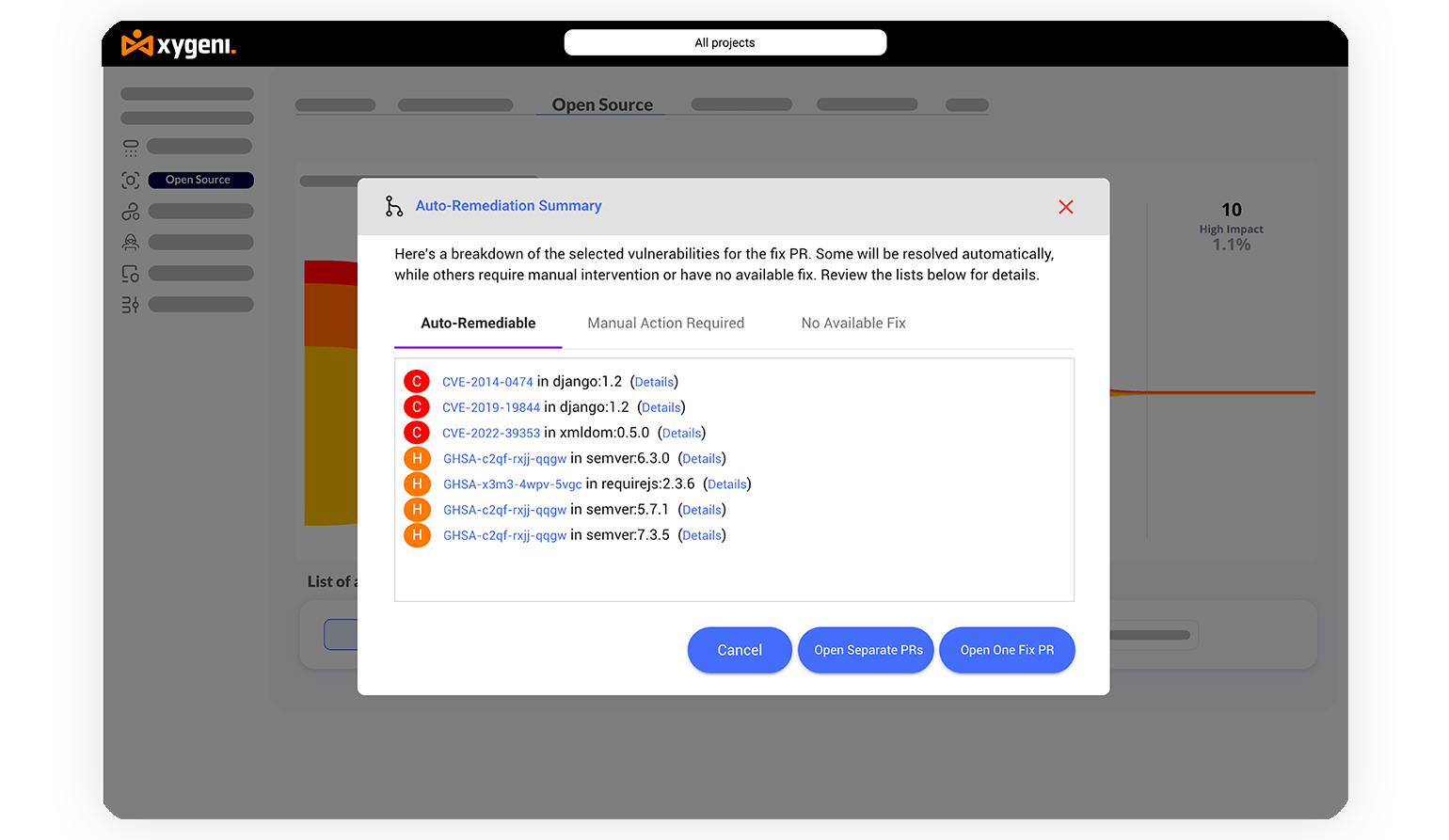Click the high severity badge for semver:6.3.0
The width and height of the screenshot is (1449, 840).
click(x=417, y=458)
